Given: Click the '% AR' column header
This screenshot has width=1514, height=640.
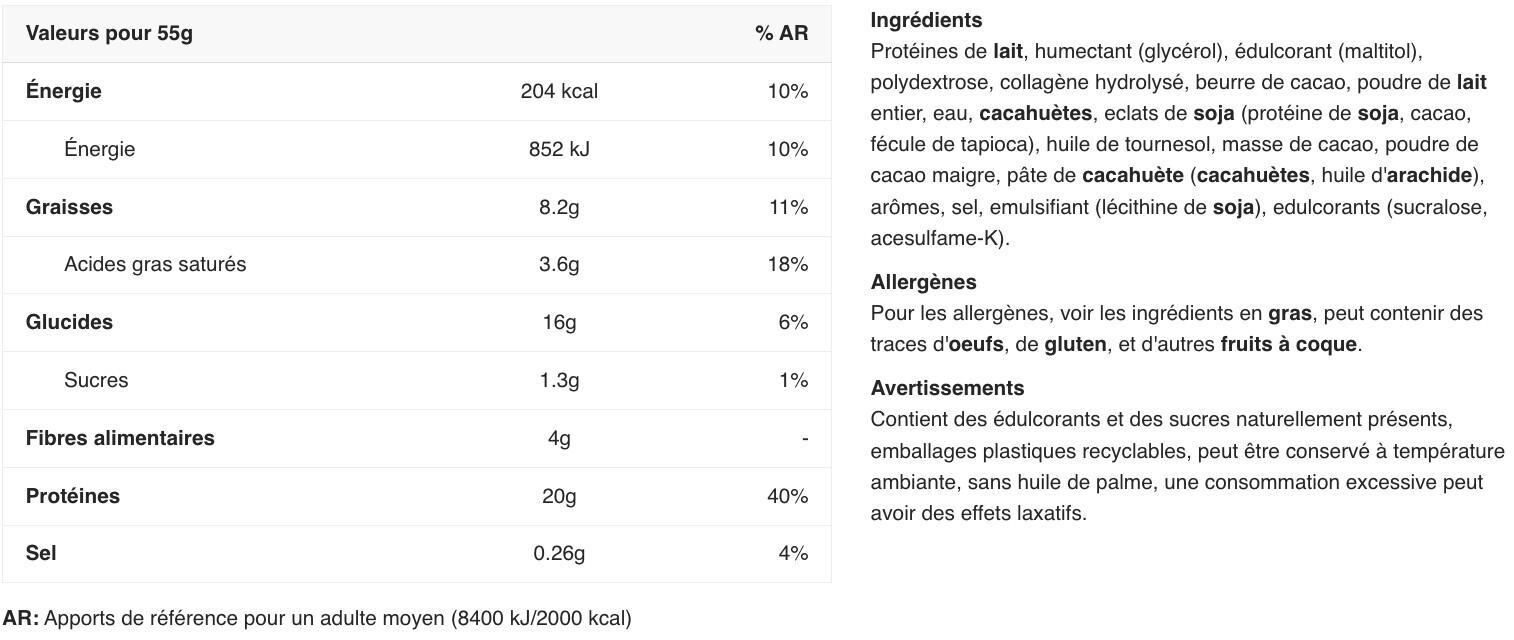Looking at the screenshot, I should (781, 33).
